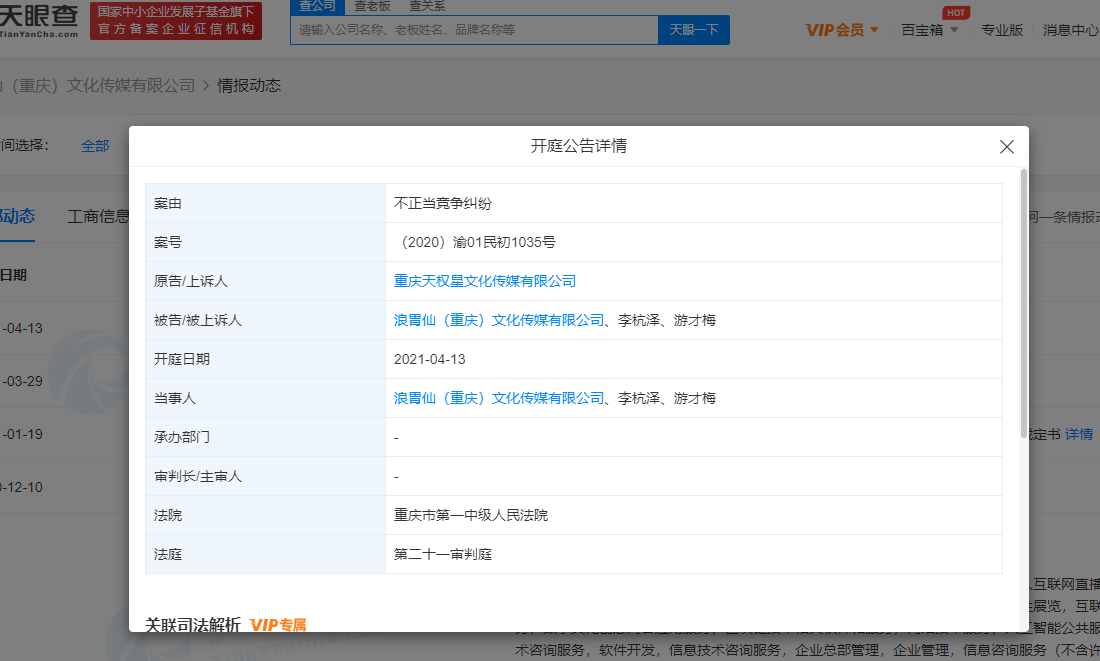Image resolution: width=1100 pixels, height=661 pixels.
Task: Switch to the 查关系 search tab
Action: [426, 6]
